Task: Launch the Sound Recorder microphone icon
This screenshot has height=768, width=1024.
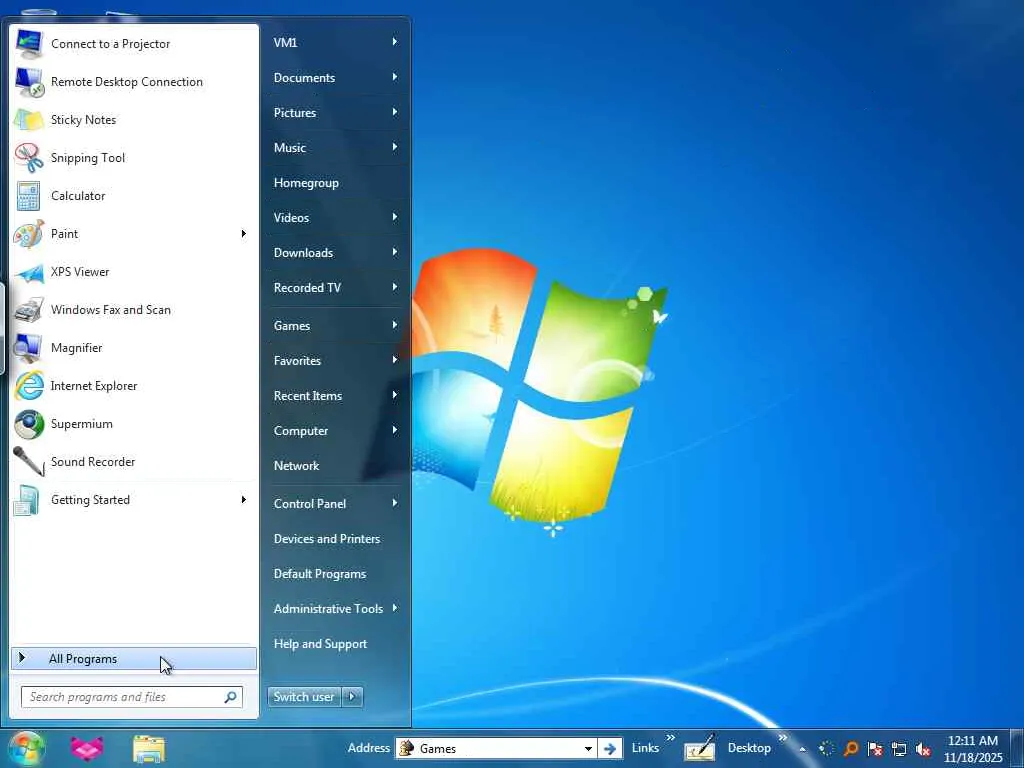Action: (29, 462)
